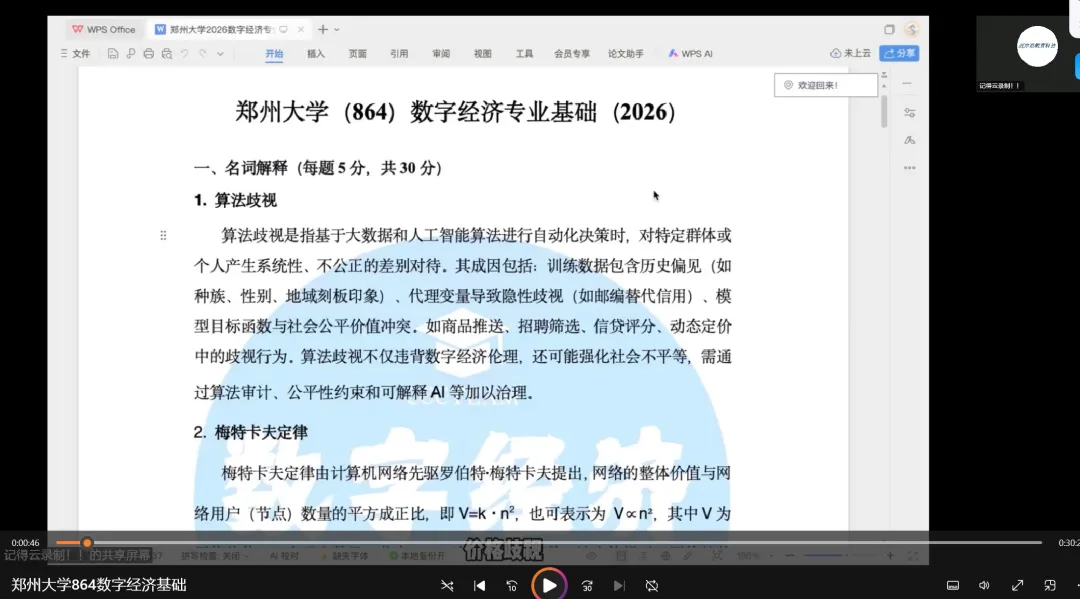Image resolution: width=1080 pixels, height=599 pixels.
Task: Select the 页面 ribbon tab
Action: [x=357, y=54]
